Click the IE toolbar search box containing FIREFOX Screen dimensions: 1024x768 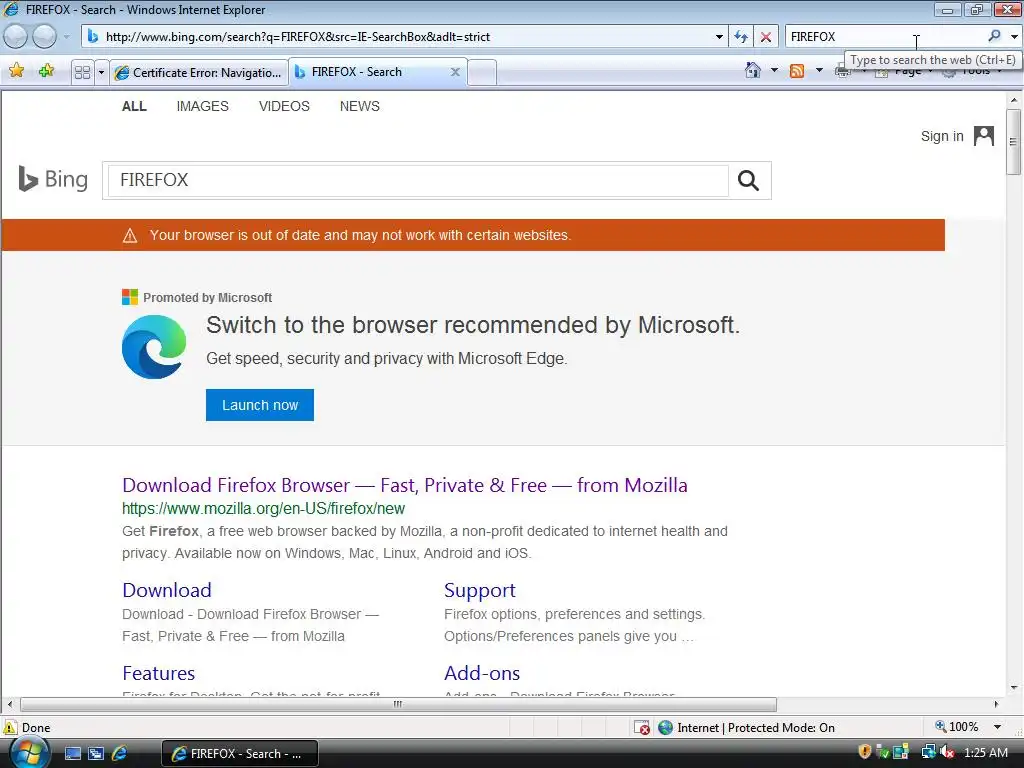pyautogui.click(x=885, y=37)
